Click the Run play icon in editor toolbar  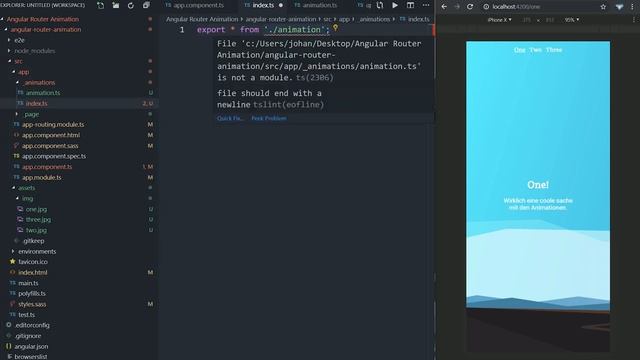pyautogui.click(x=395, y=5)
